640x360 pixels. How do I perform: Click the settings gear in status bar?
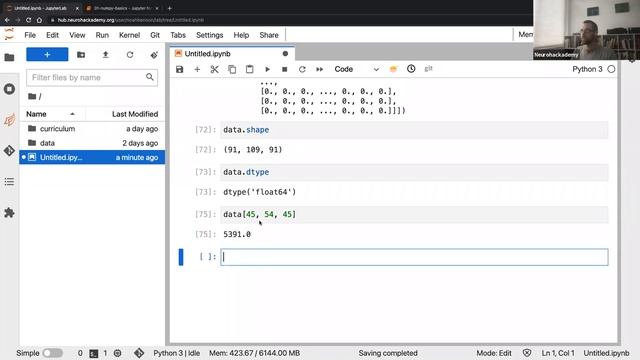click(118, 353)
